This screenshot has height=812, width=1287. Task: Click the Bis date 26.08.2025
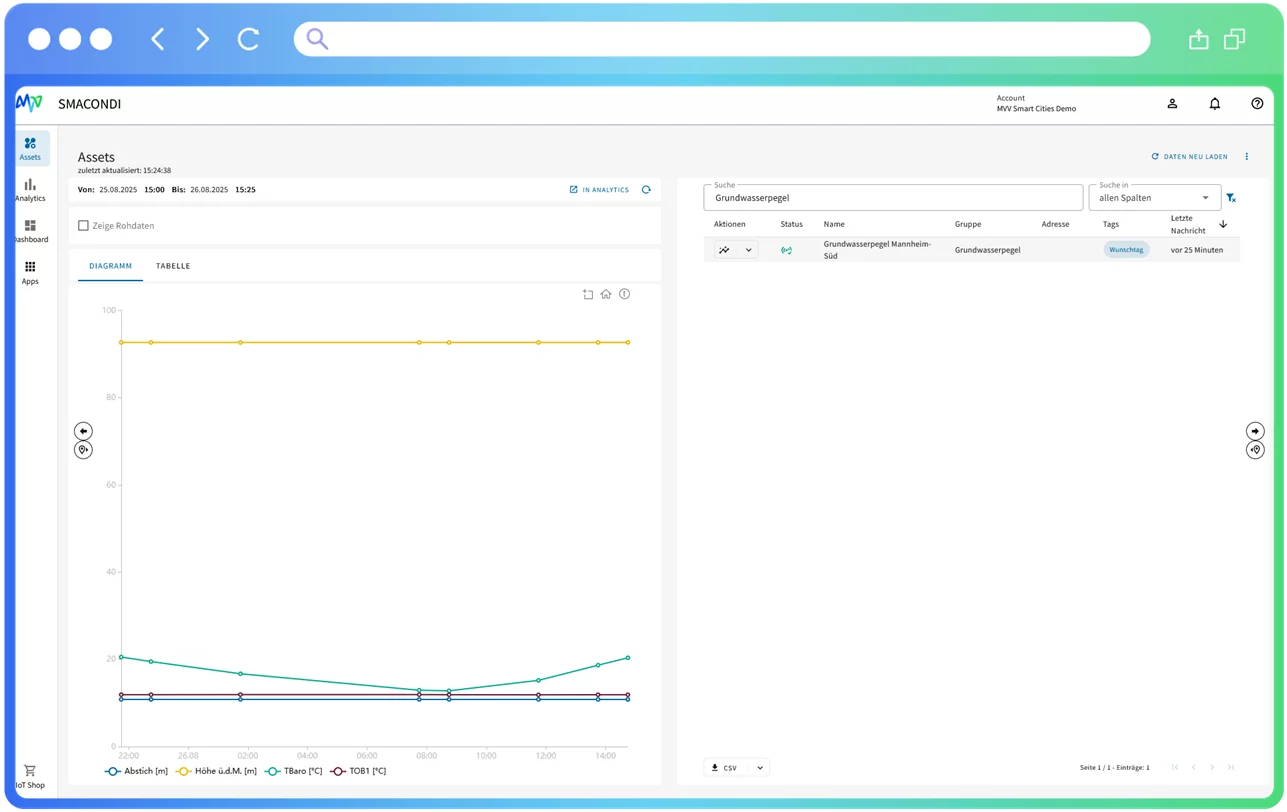(x=209, y=190)
